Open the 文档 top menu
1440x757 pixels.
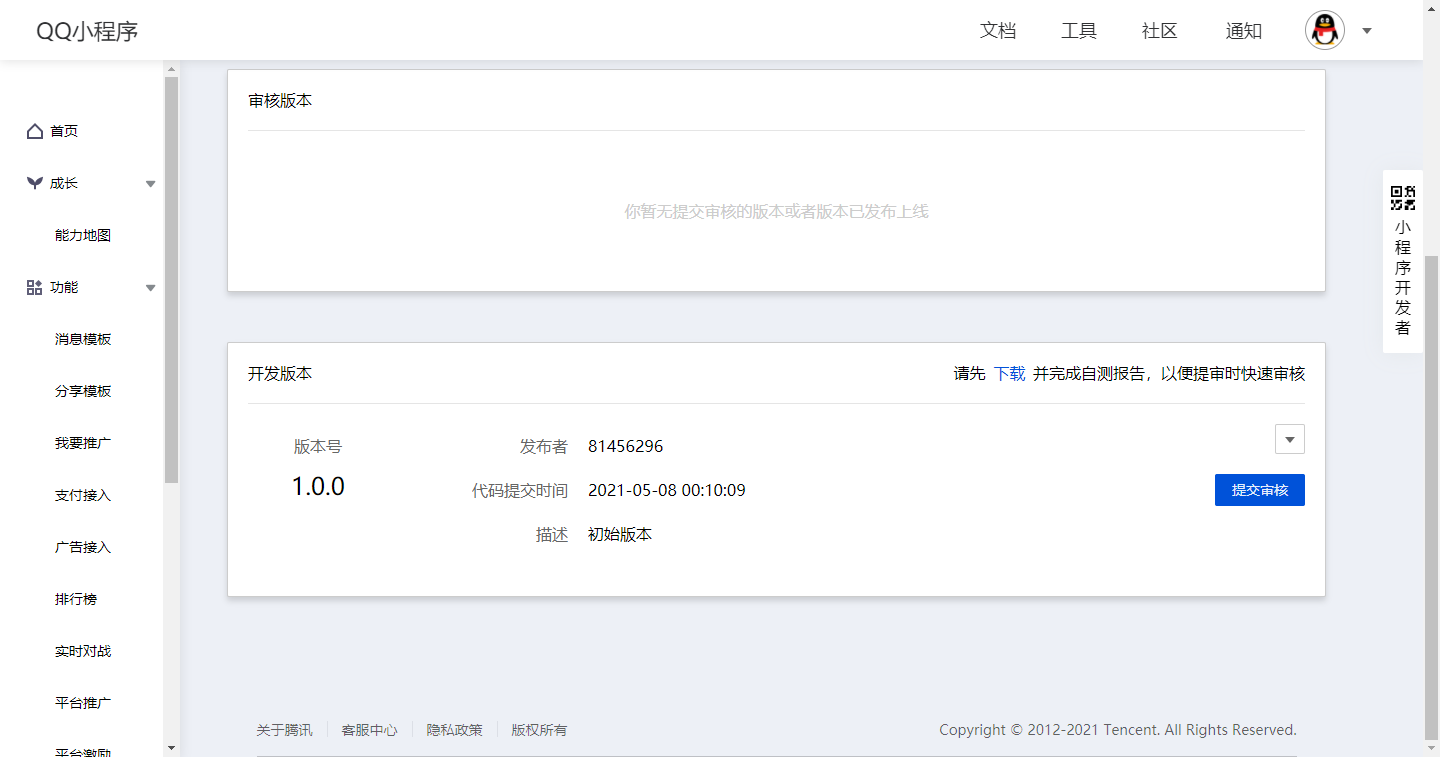(x=997, y=31)
